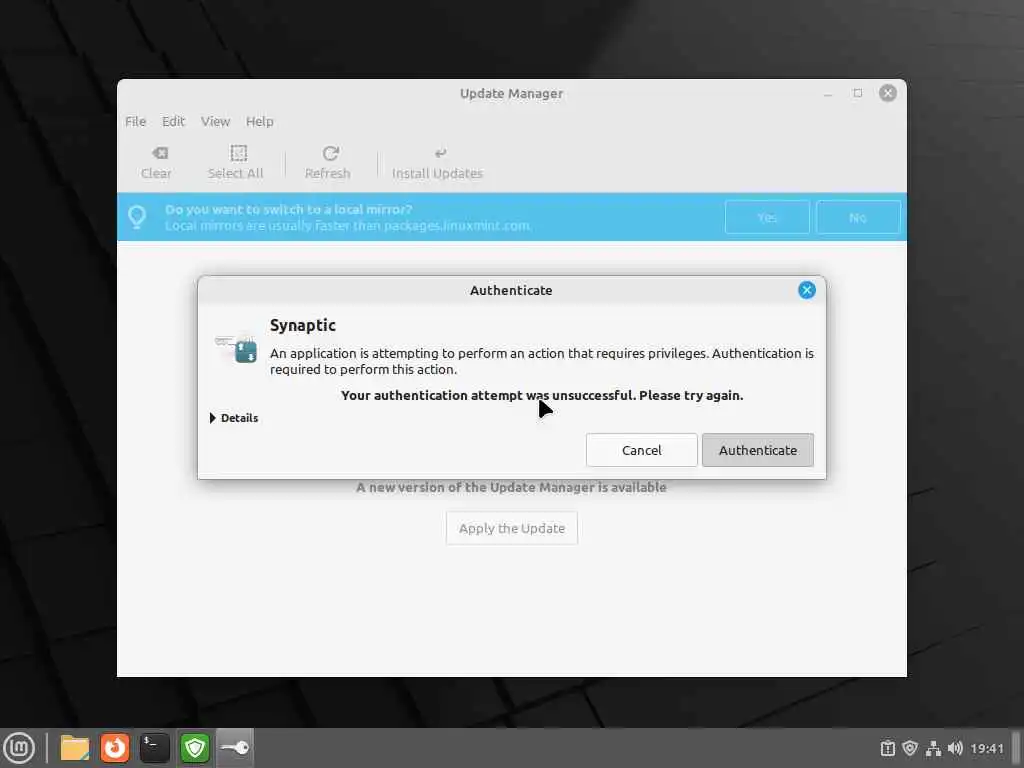This screenshot has height=768, width=1024.
Task: Click 'A new version of the Update Manager' text
Action: pyautogui.click(x=511, y=487)
